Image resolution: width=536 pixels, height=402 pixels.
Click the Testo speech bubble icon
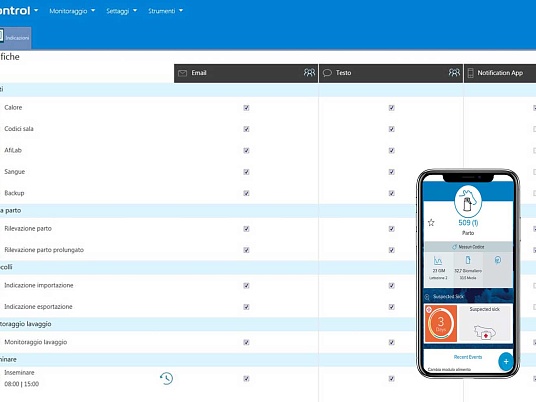click(x=327, y=73)
